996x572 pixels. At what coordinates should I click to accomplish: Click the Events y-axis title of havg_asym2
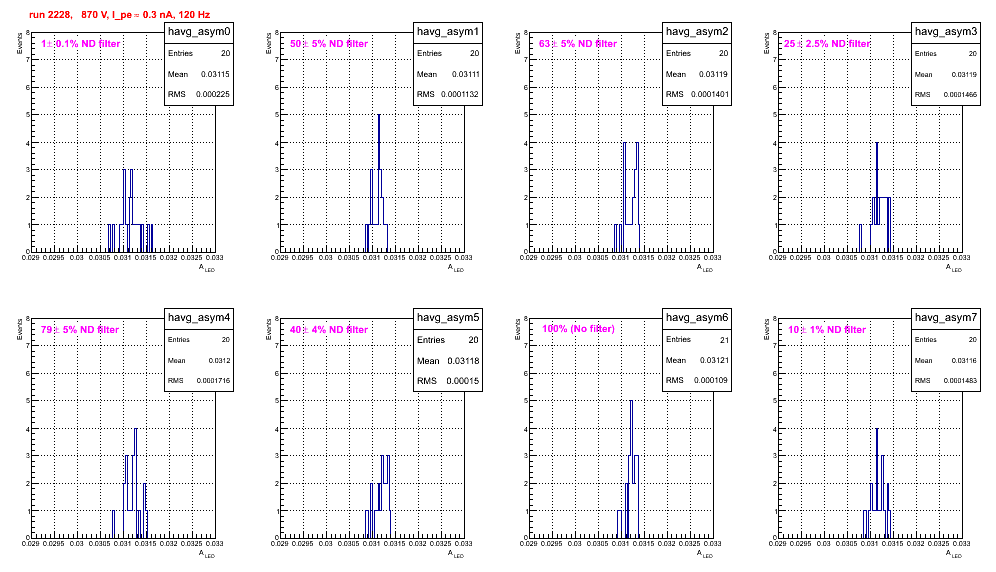(x=518, y=43)
